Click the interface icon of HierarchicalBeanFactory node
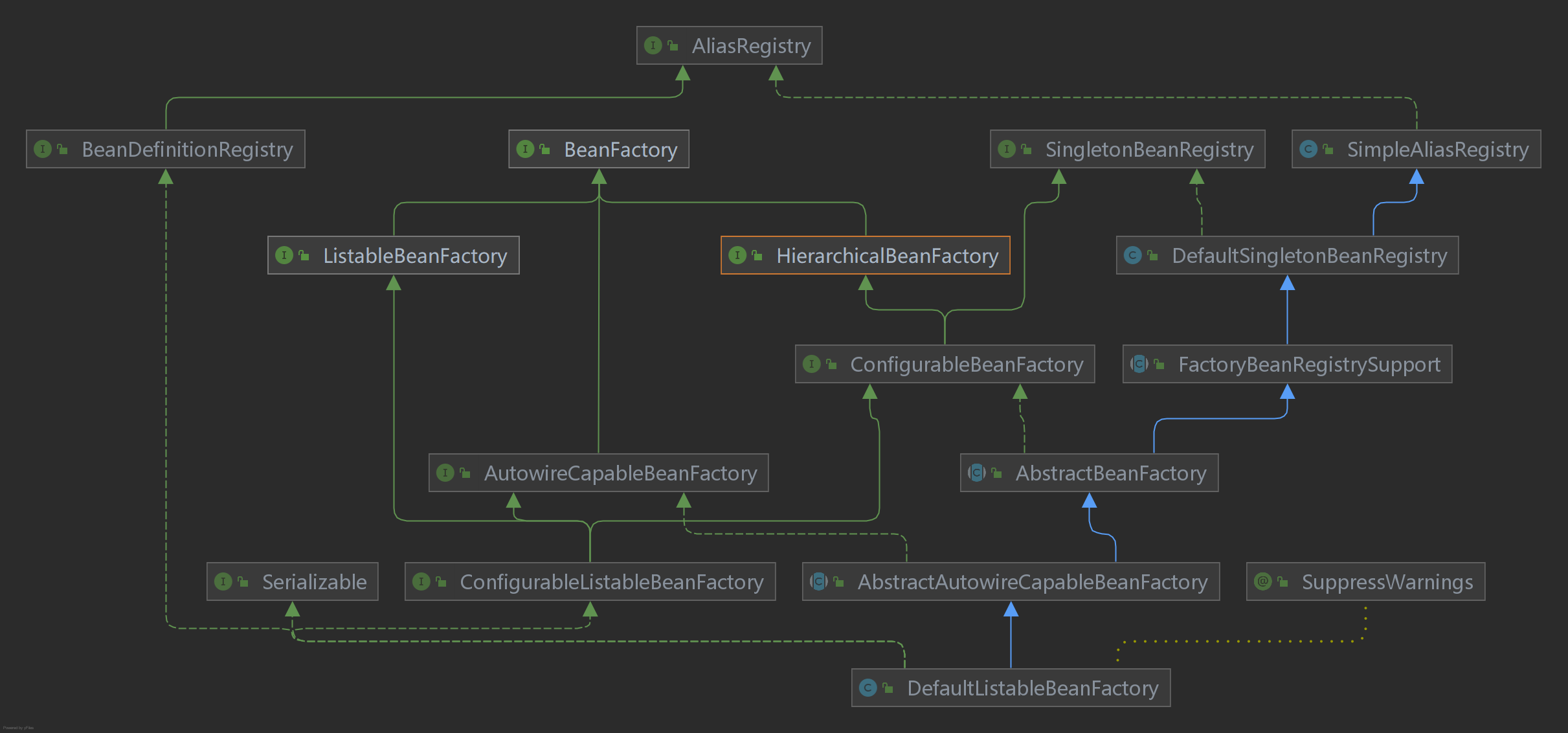Viewport: 1568px width, 733px height. click(737, 255)
